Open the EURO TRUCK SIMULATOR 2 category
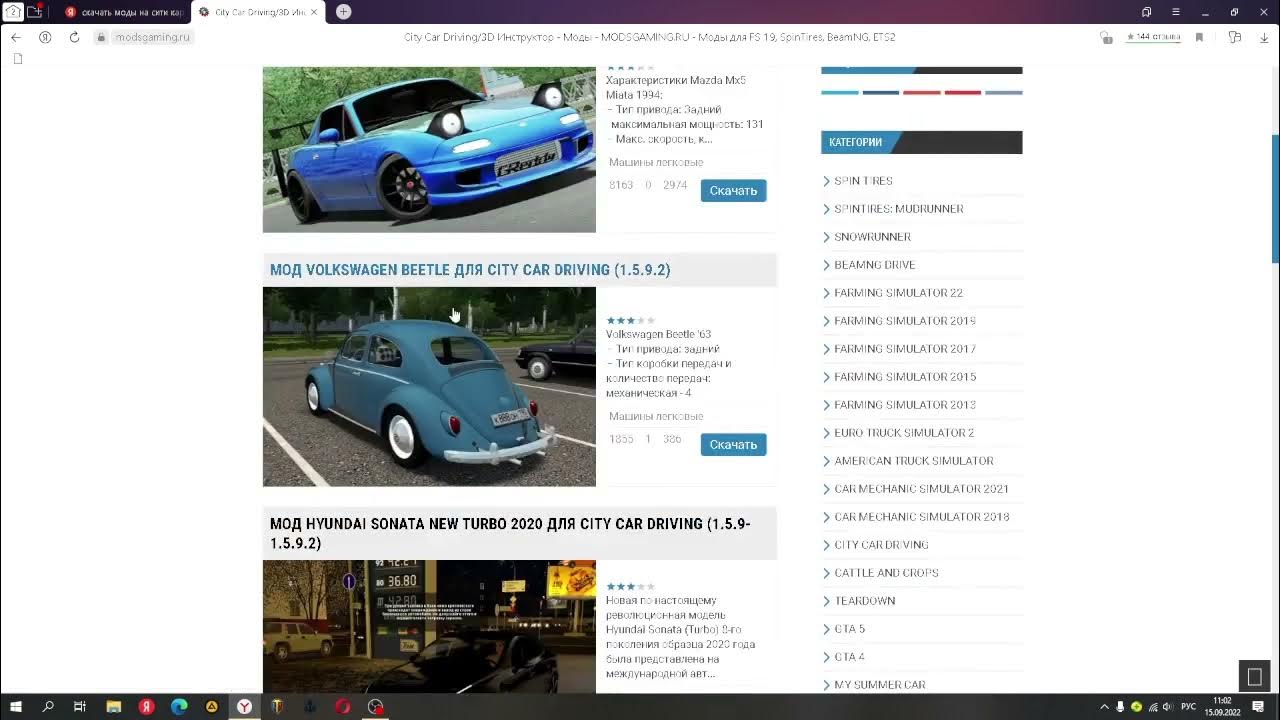 [903, 433]
